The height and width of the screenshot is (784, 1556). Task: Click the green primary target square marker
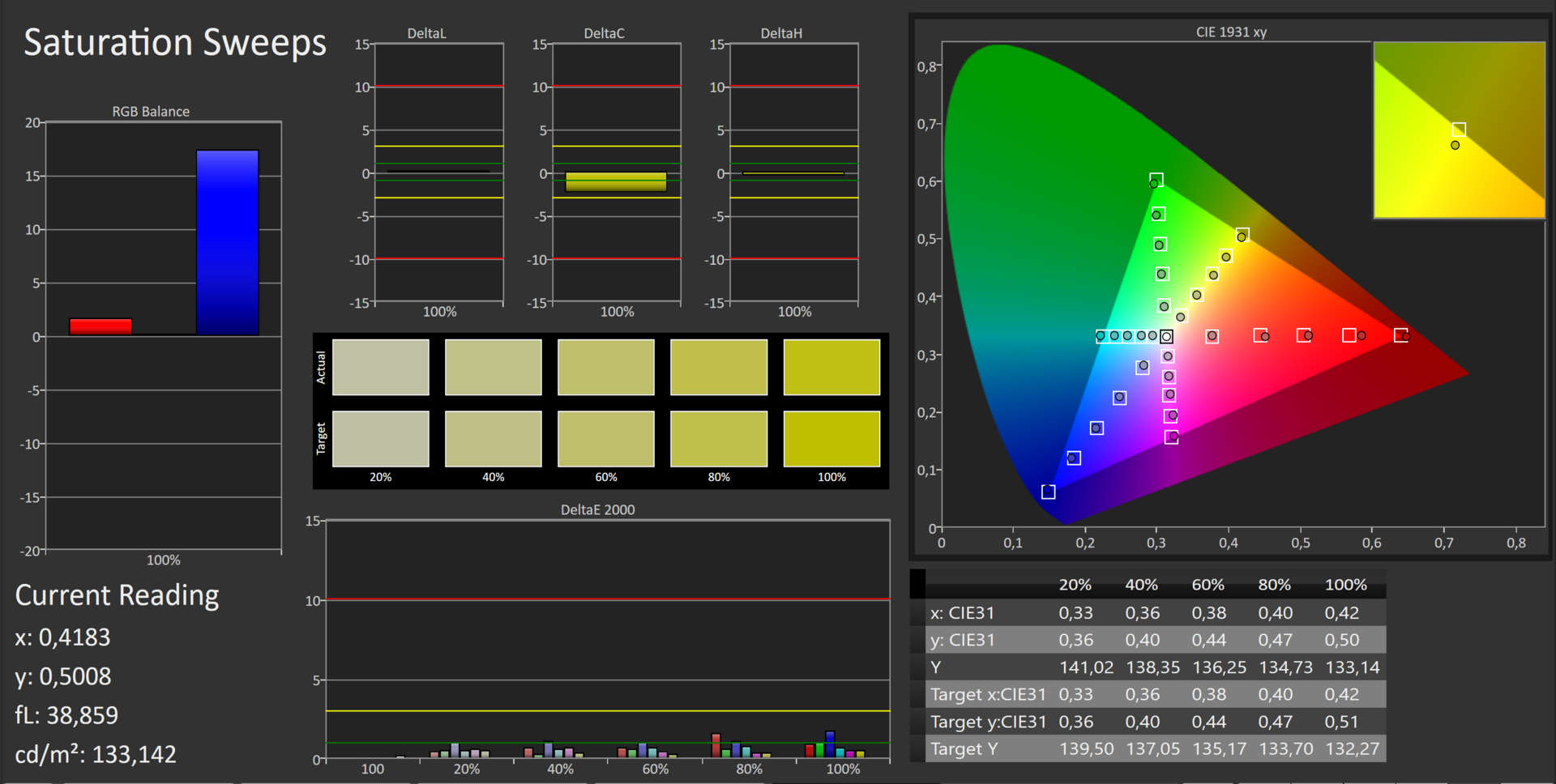click(x=1156, y=180)
